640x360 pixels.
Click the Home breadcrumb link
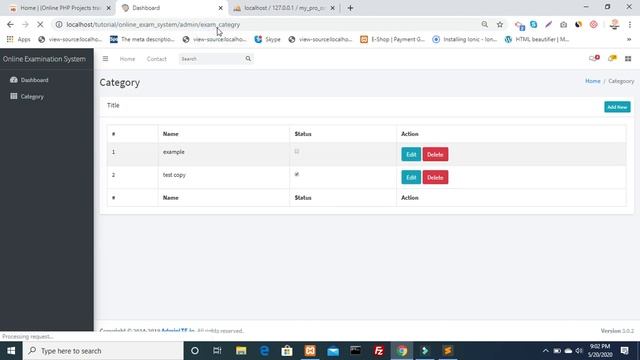[x=593, y=81]
